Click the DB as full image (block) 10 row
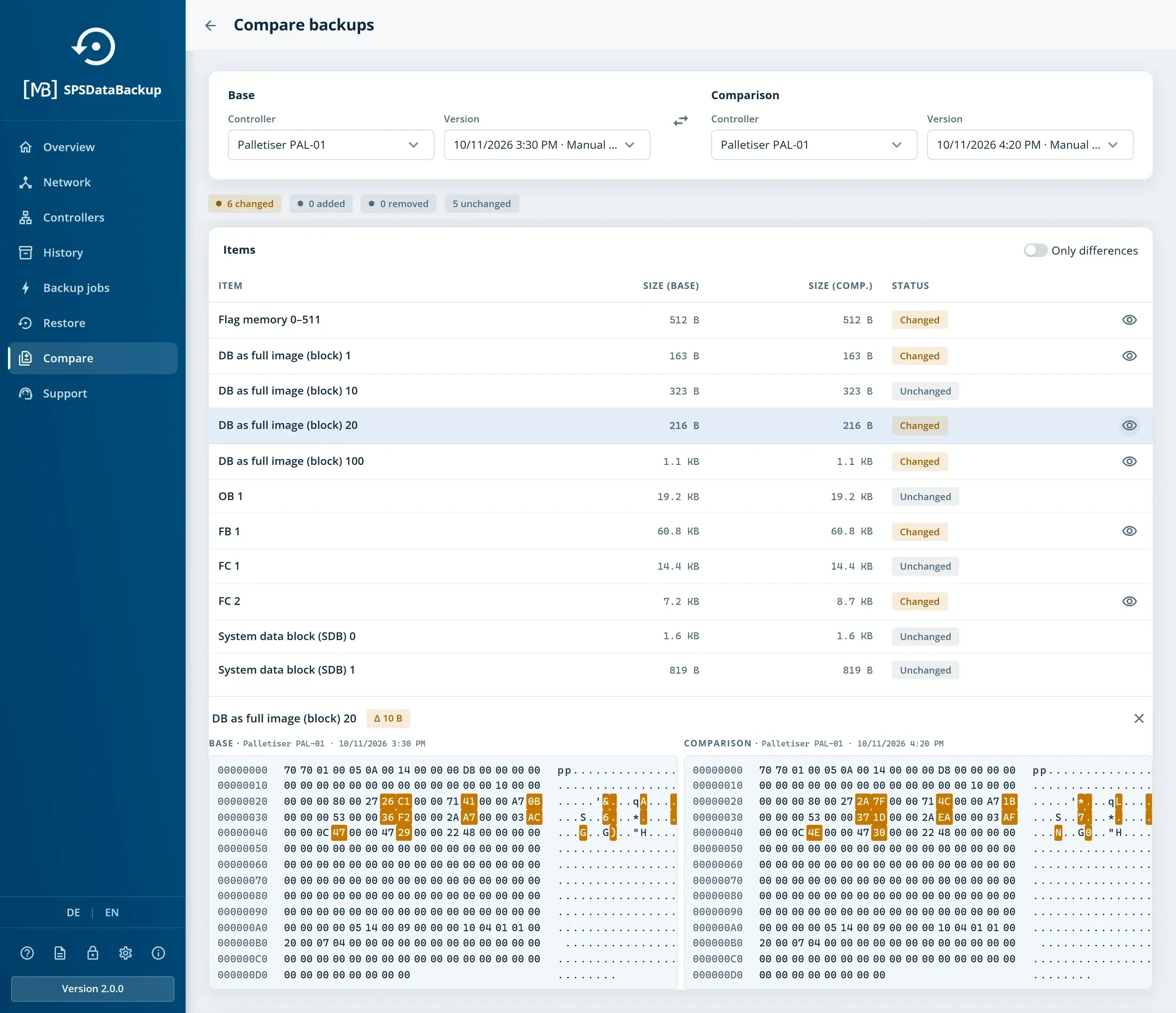Image resolution: width=1176 pixels, height=1013 pixels. [x=681, y=391]
